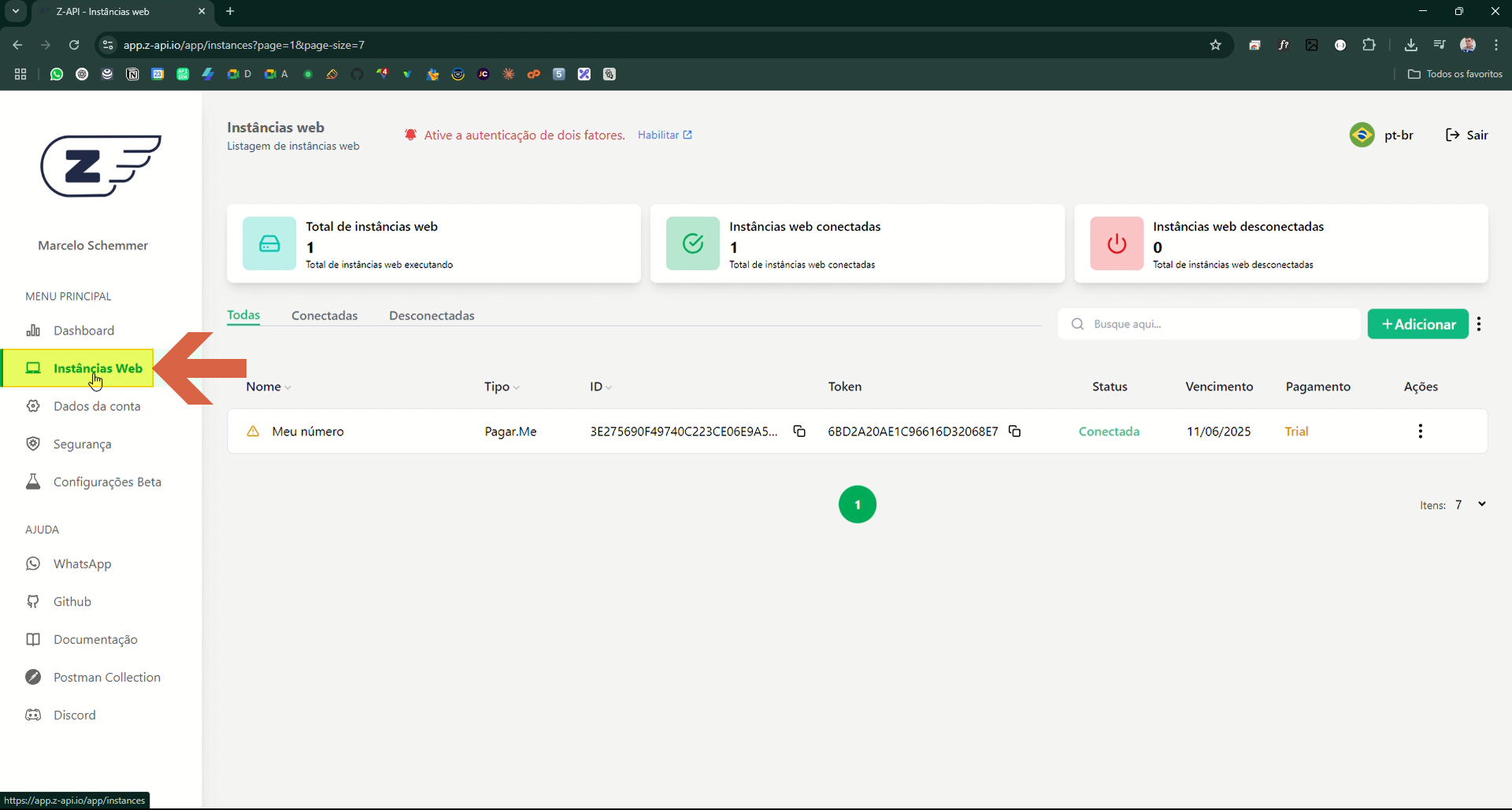Click the address bar URL
This screenshot has height=810, width=1512.
tap(244, 45)
